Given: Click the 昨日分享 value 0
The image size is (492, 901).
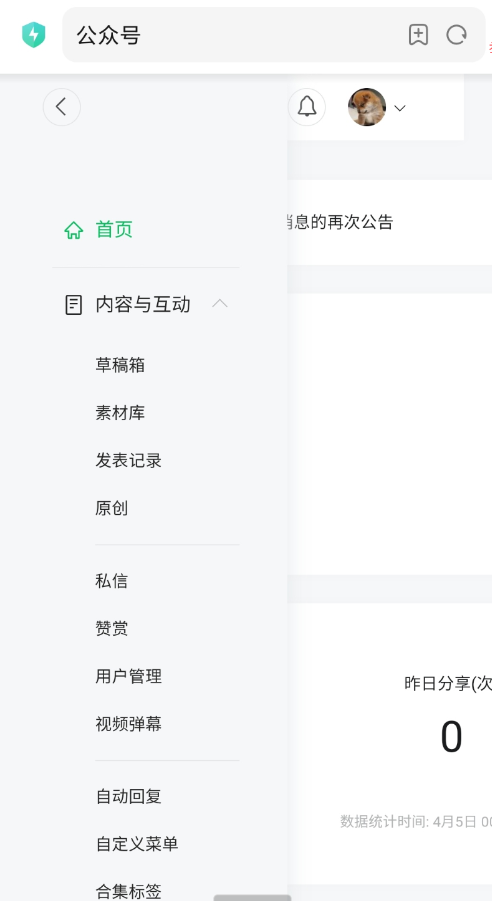Looking at the screenshot, I should pyautogui.click(x=451, y=737).
